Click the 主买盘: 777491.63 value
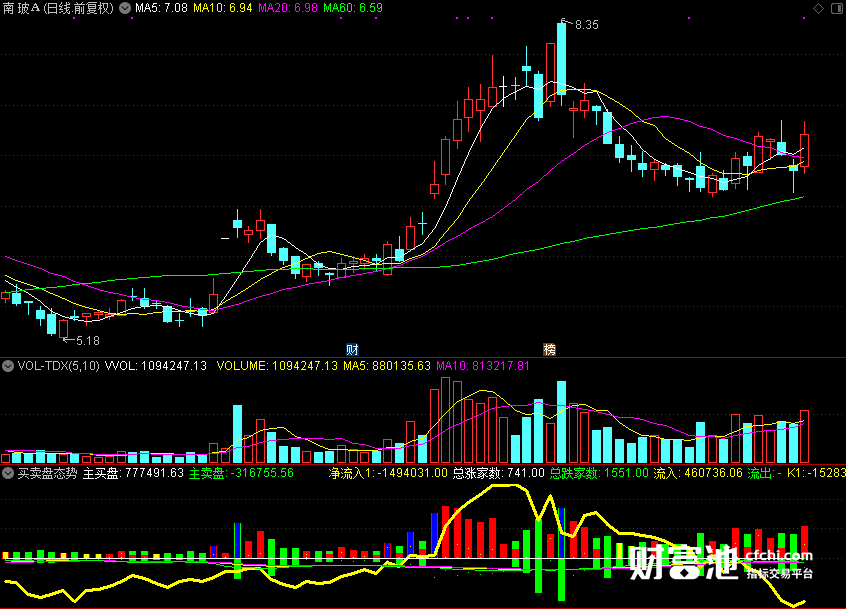The image size is (846, 609). (133, 473)
